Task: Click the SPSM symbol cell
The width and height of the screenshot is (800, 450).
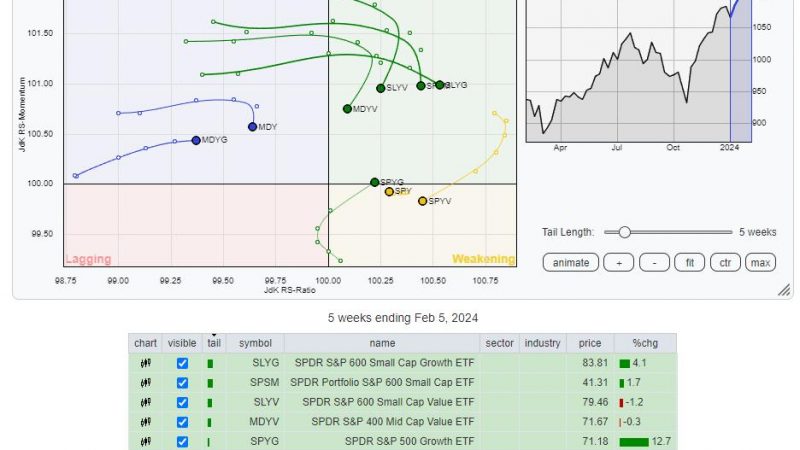Action: pyautogui.click(x=264, y=383)
